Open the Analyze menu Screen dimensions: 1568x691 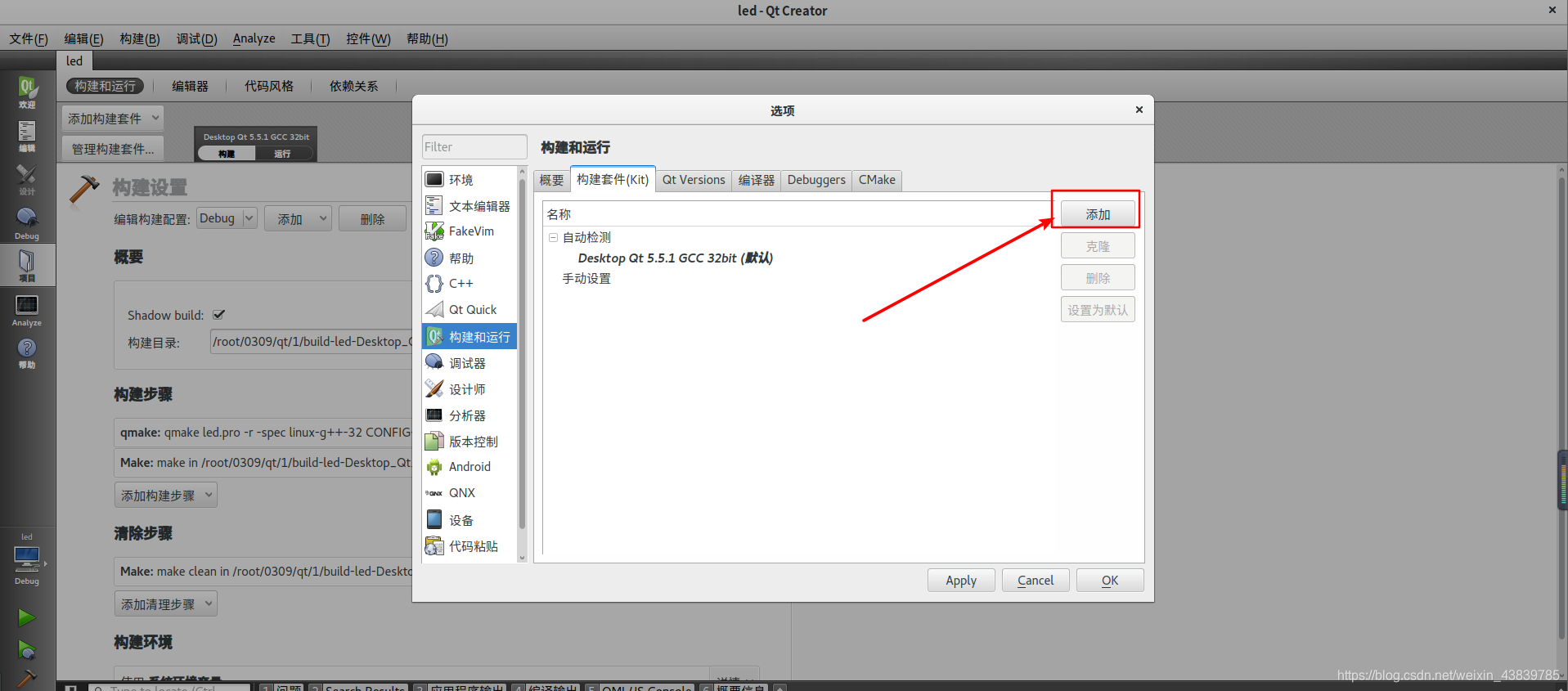coord(254,38)
